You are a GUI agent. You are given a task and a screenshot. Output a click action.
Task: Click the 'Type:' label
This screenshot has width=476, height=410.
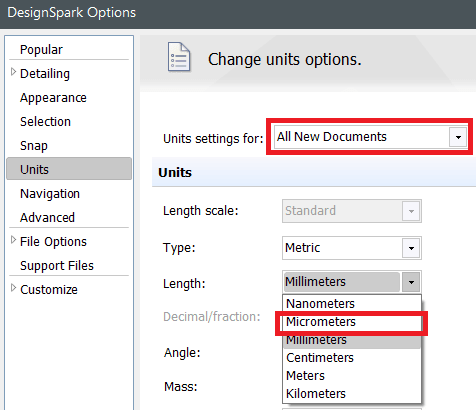[179, 248]
